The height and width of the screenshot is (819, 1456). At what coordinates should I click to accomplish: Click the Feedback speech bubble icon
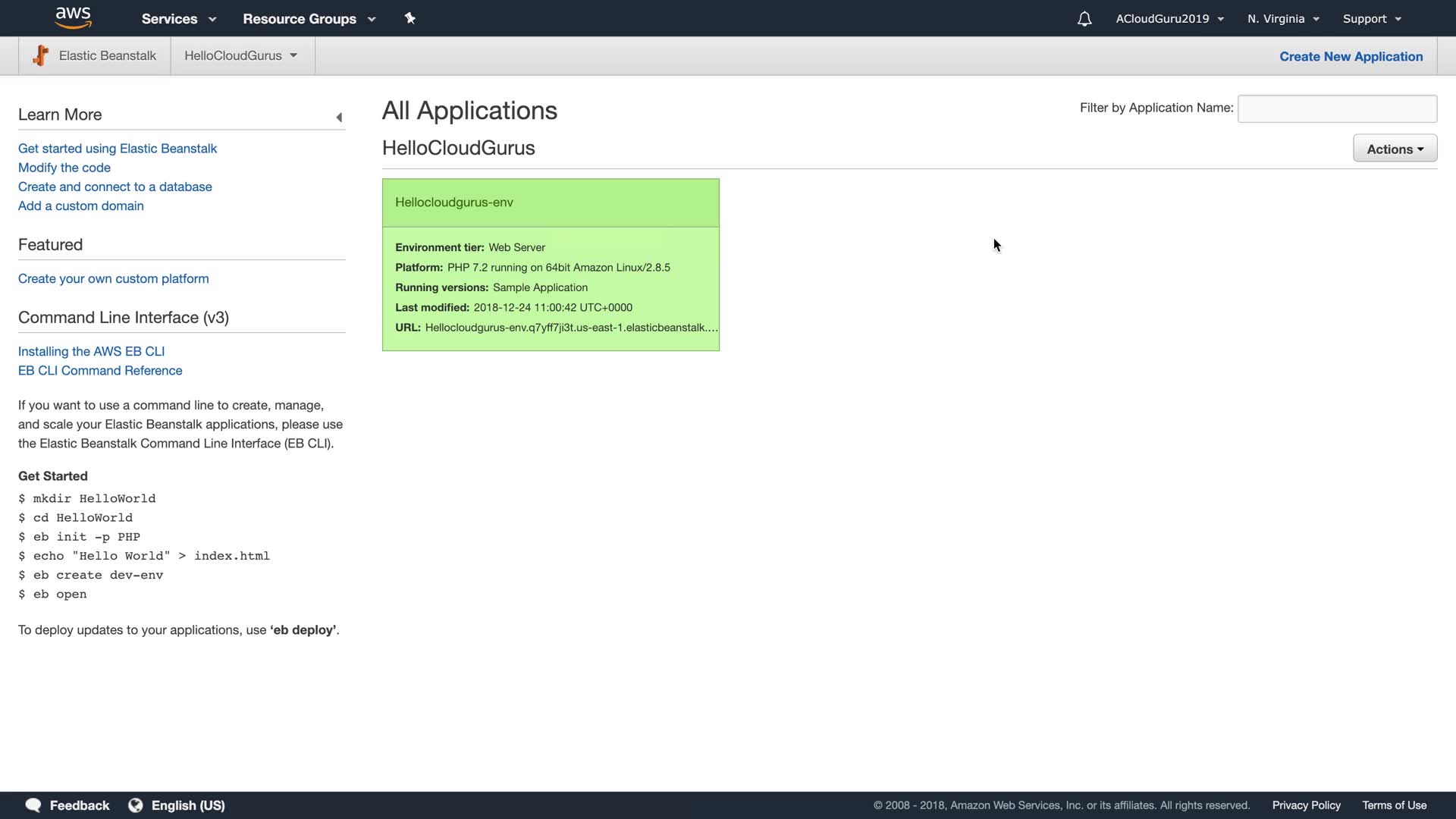click(x=33, y=805)
